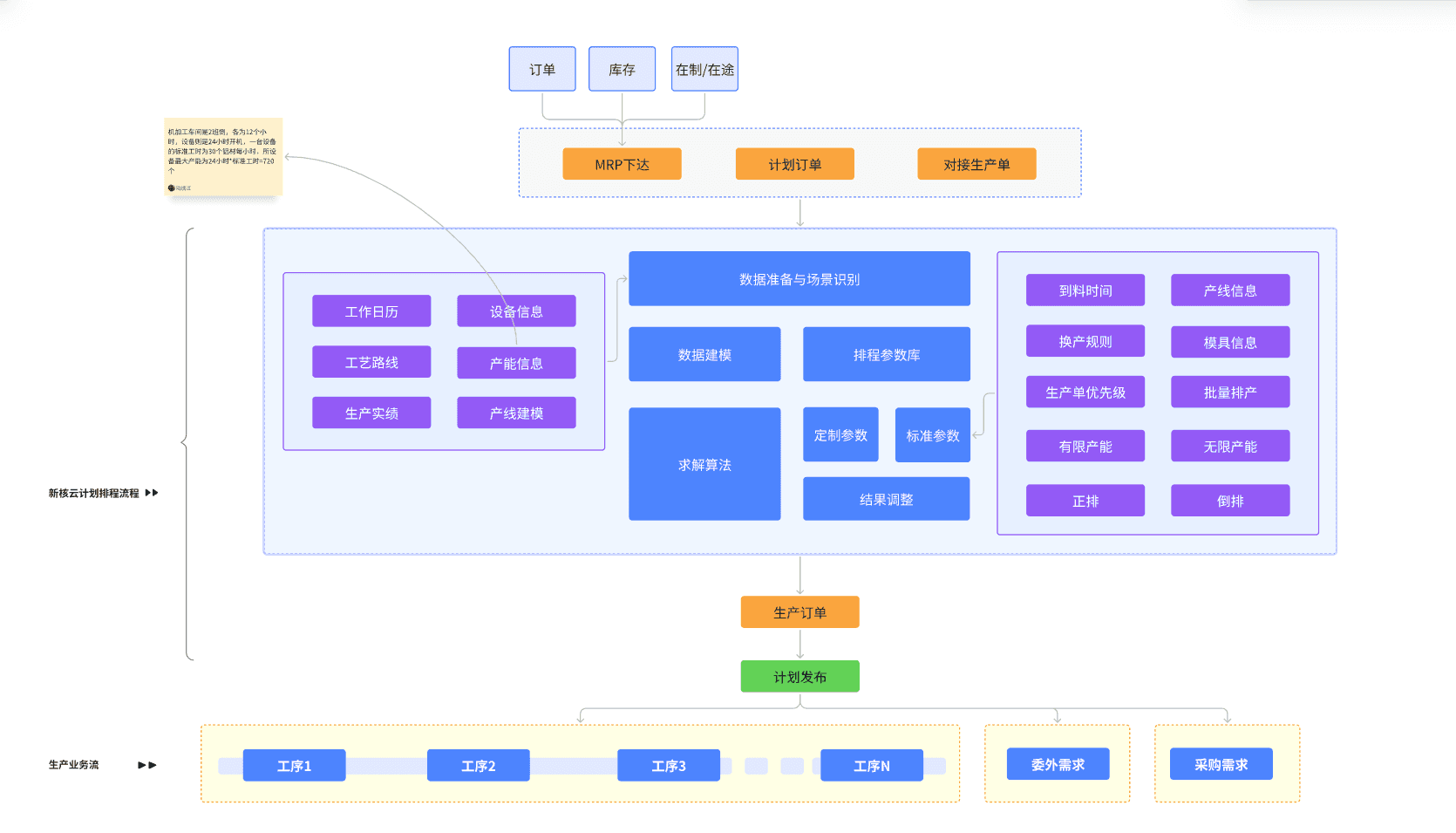
Task: Select the 批量排产 purple block
Action: [x=1230, y=392]
